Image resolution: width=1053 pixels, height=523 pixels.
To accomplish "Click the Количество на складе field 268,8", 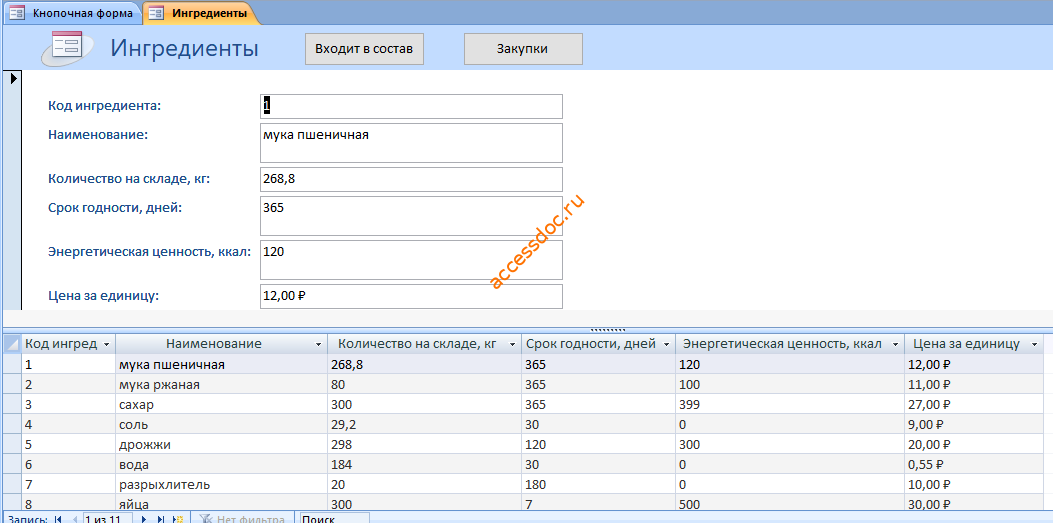I will coord(411,179).
